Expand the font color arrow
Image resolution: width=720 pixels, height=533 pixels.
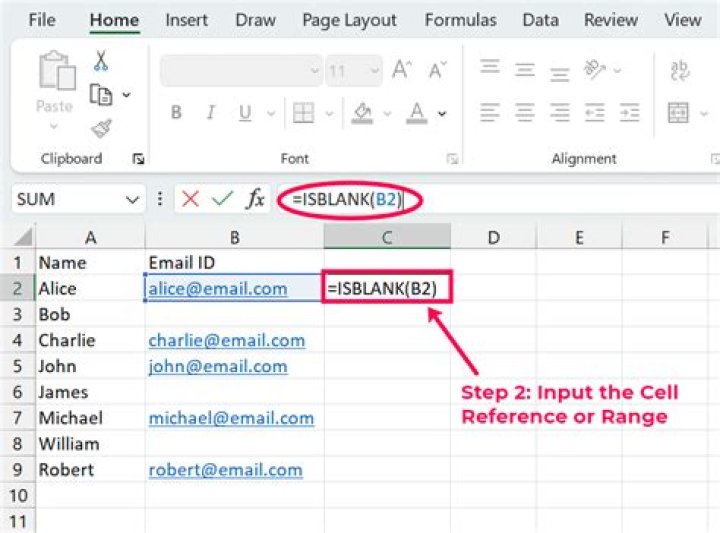(x=442, y=113)
